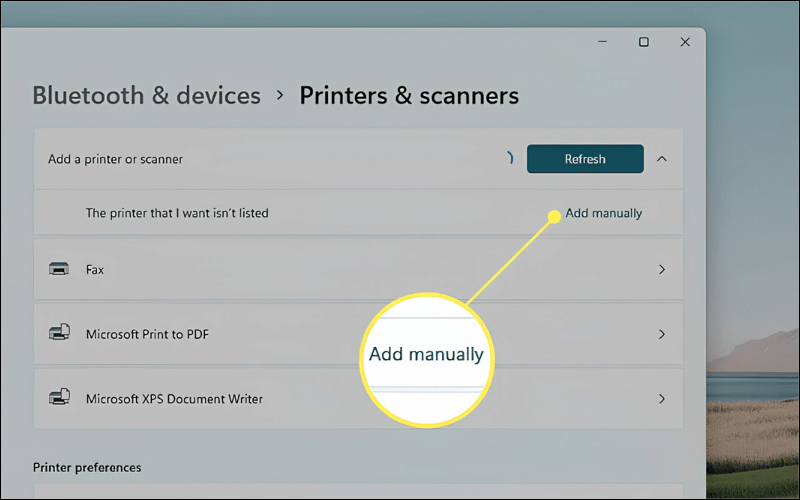Screen dimensions: 800x500
Task: Open the Microsoft Print to PDF row chevron
Action: click(x=662, y=334)
